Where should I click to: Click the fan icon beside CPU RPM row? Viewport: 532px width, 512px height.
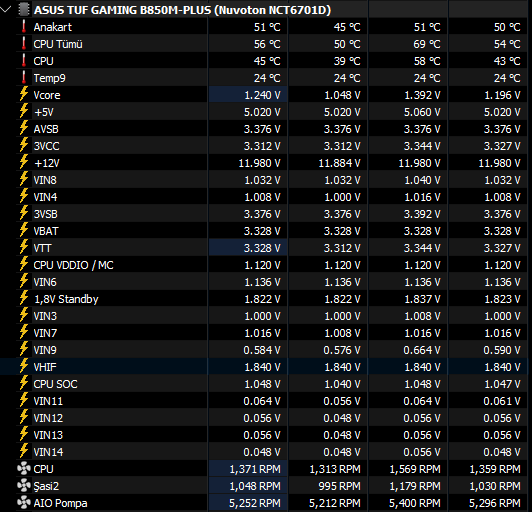[x=24, y=469]
